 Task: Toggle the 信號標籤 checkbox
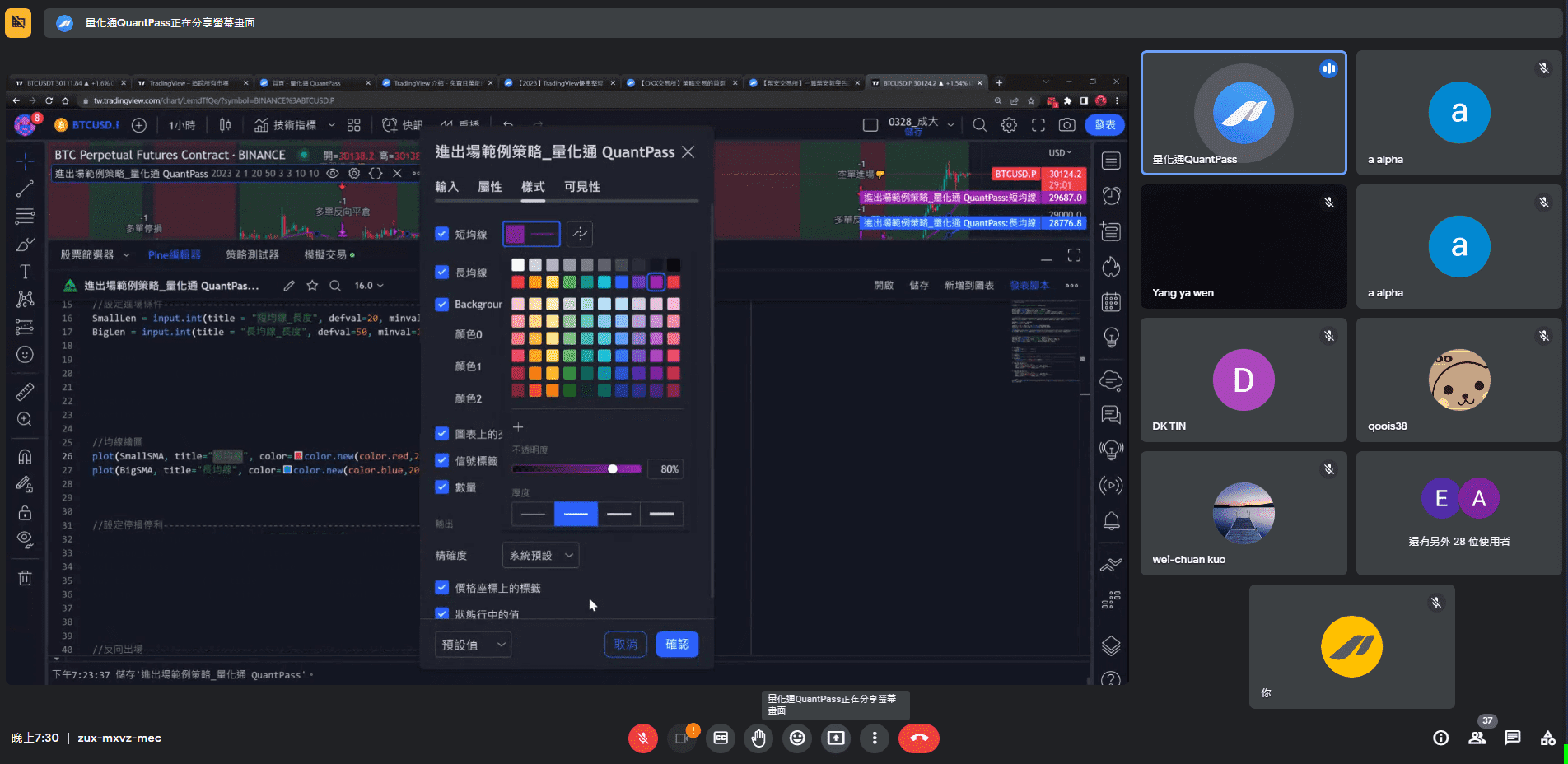(x=442, y=460)
